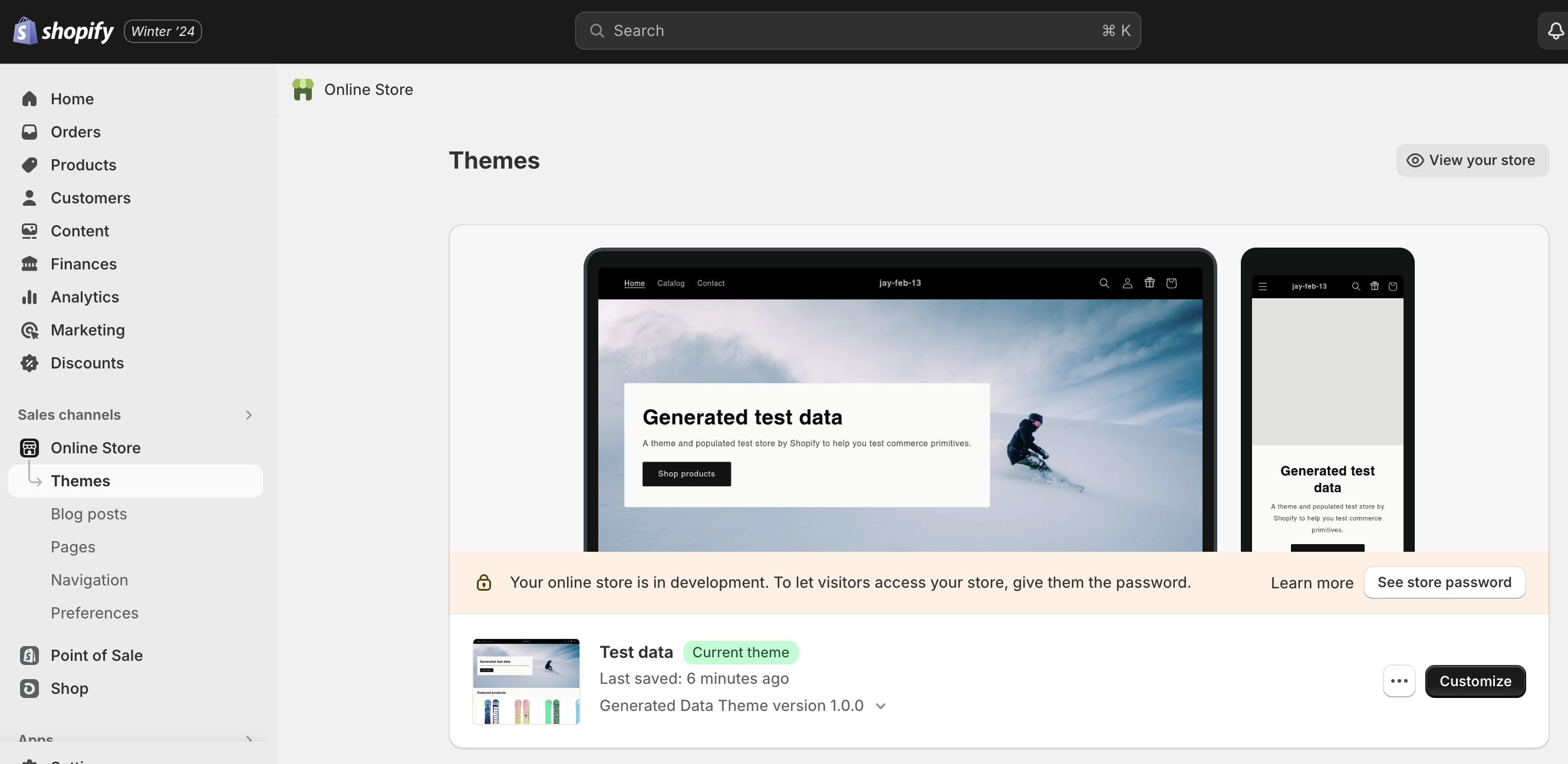Click the Point of Sale icon
1568x764 pixels.
[x=29, y=655]
